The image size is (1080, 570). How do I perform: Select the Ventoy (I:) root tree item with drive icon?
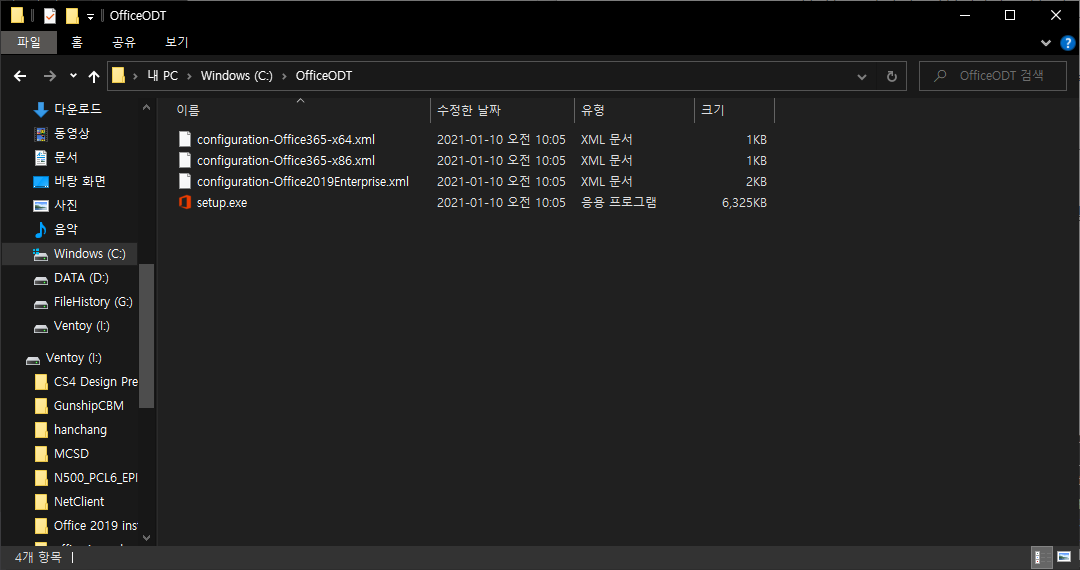pyautogui.click(x=63, y=358)
